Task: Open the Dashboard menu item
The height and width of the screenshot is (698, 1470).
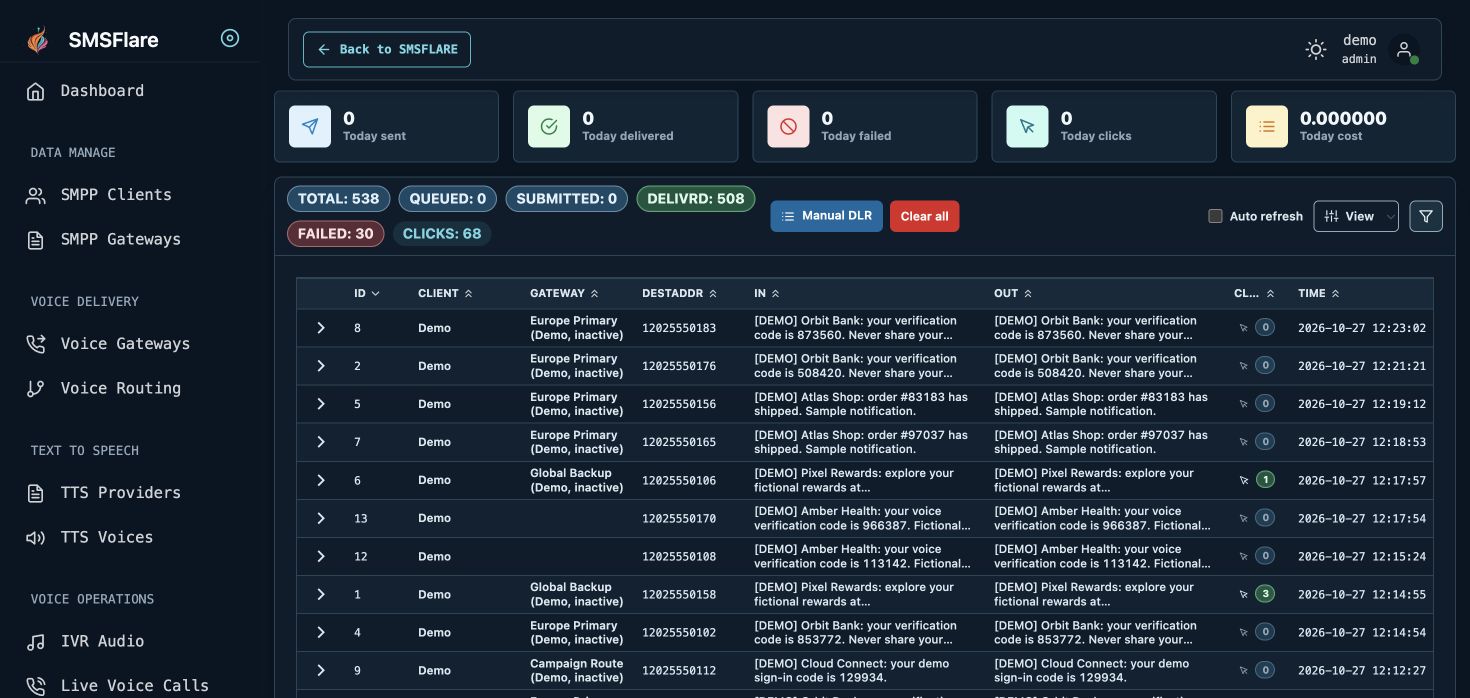Action: point(102,91)
